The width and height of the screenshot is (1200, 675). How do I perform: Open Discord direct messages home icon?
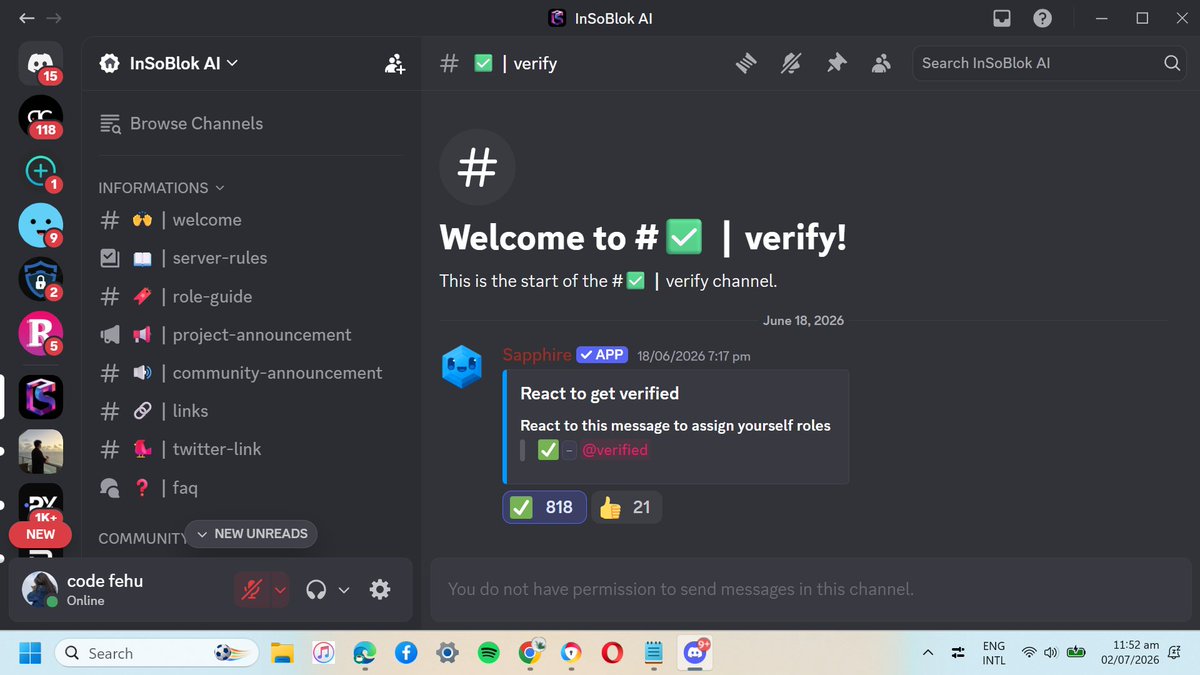40,63
